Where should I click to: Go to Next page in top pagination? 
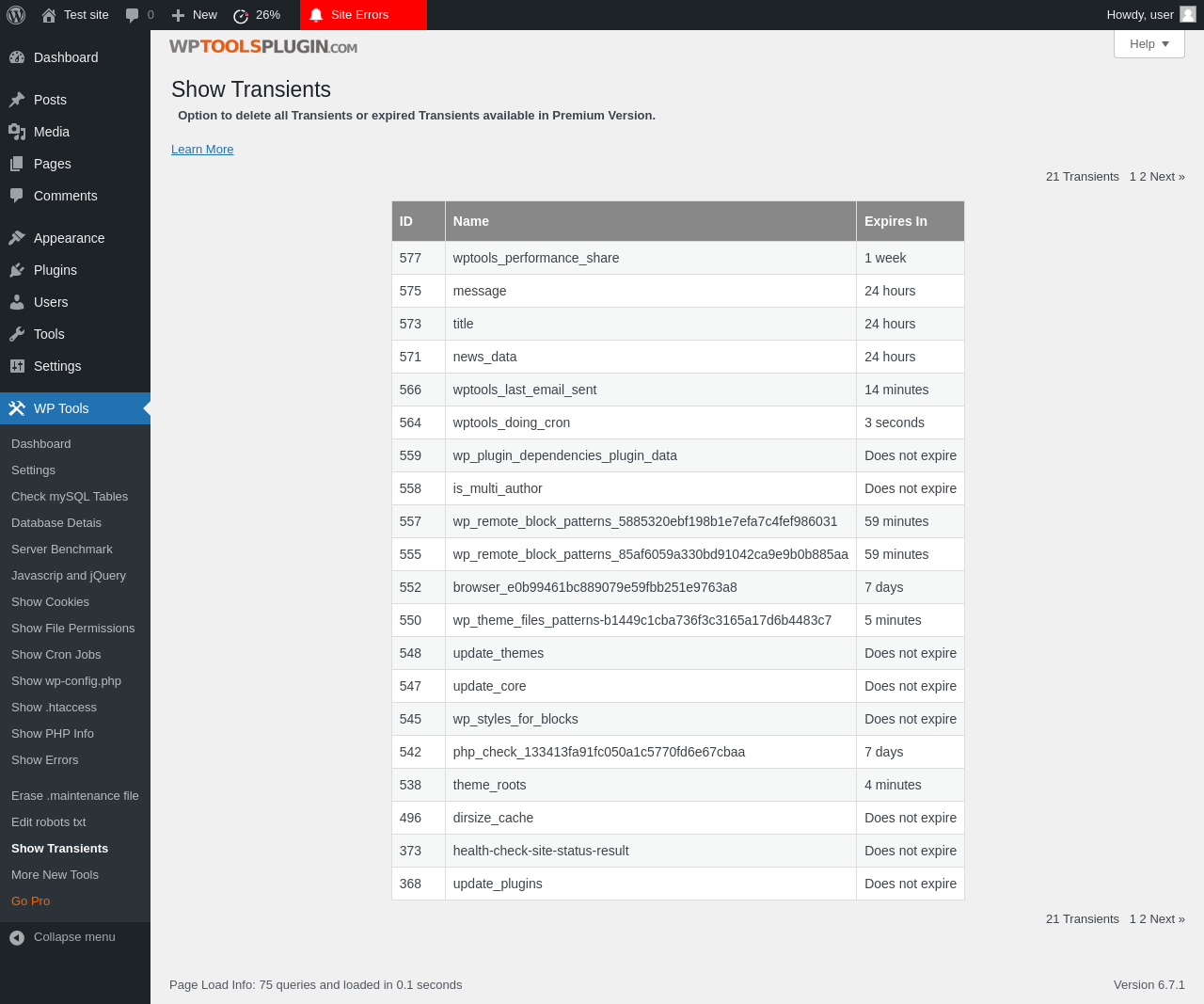1166,177
